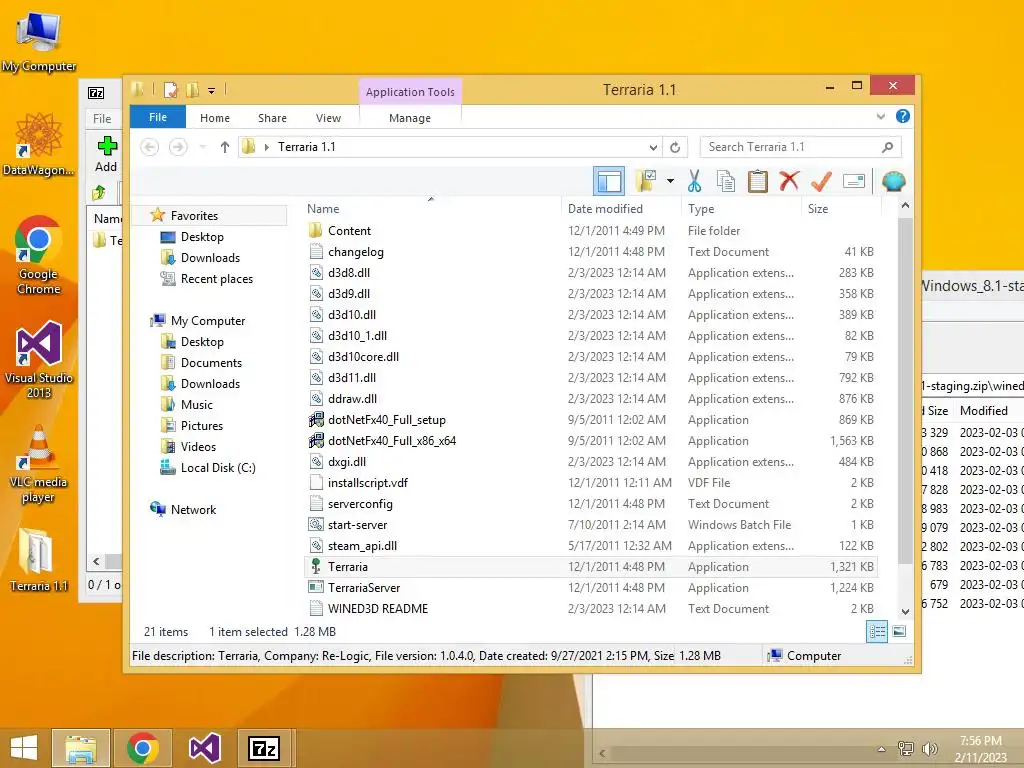Image resolution: width=1024 pixels, height=768 pixels.
Task: Click the folder options icon in toolbar
Action: [646, 181]
